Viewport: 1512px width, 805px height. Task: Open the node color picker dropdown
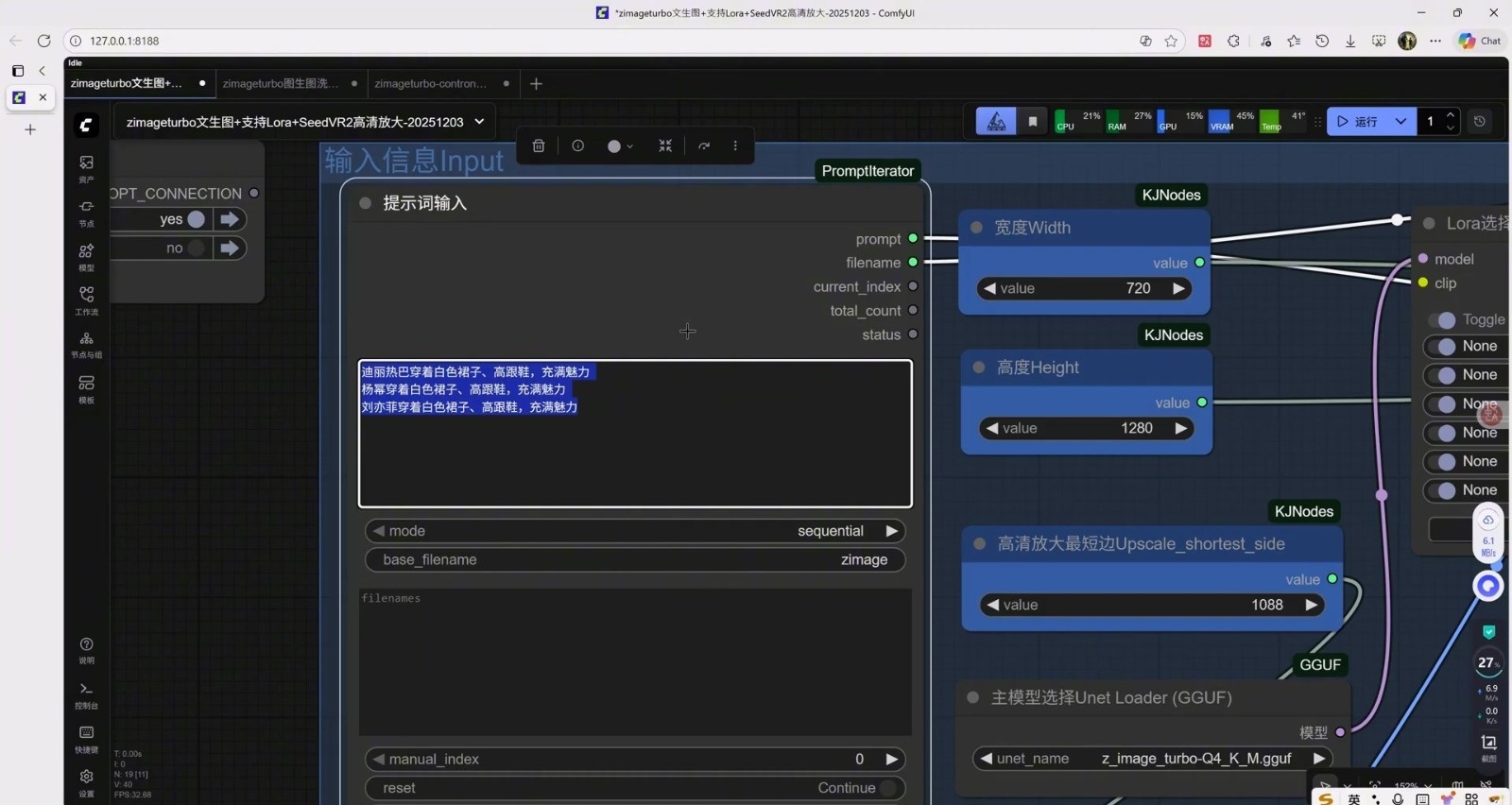click(620, 146)
